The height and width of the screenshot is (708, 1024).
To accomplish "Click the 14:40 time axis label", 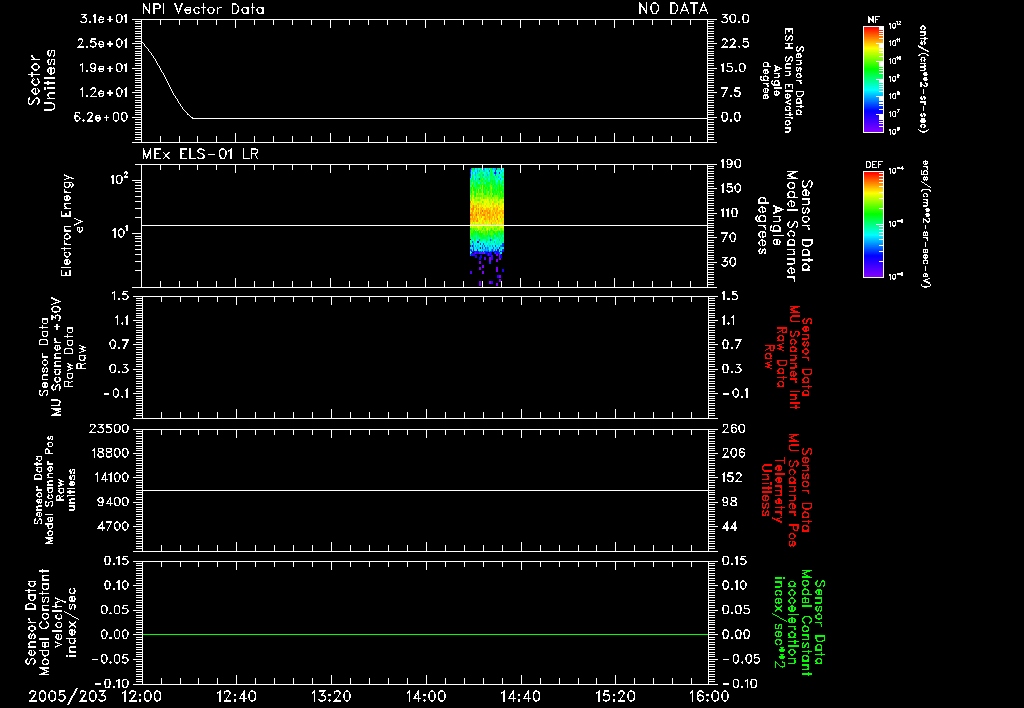I will click(520, 696).
